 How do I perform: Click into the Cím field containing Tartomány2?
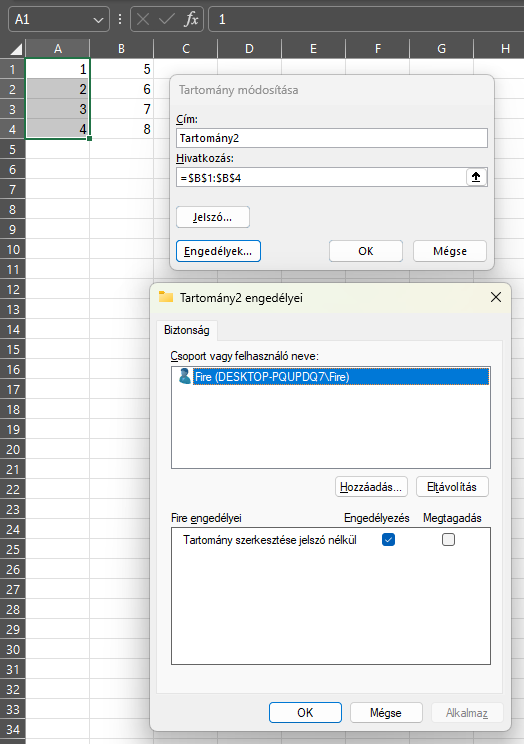click(x=332, y=138)
